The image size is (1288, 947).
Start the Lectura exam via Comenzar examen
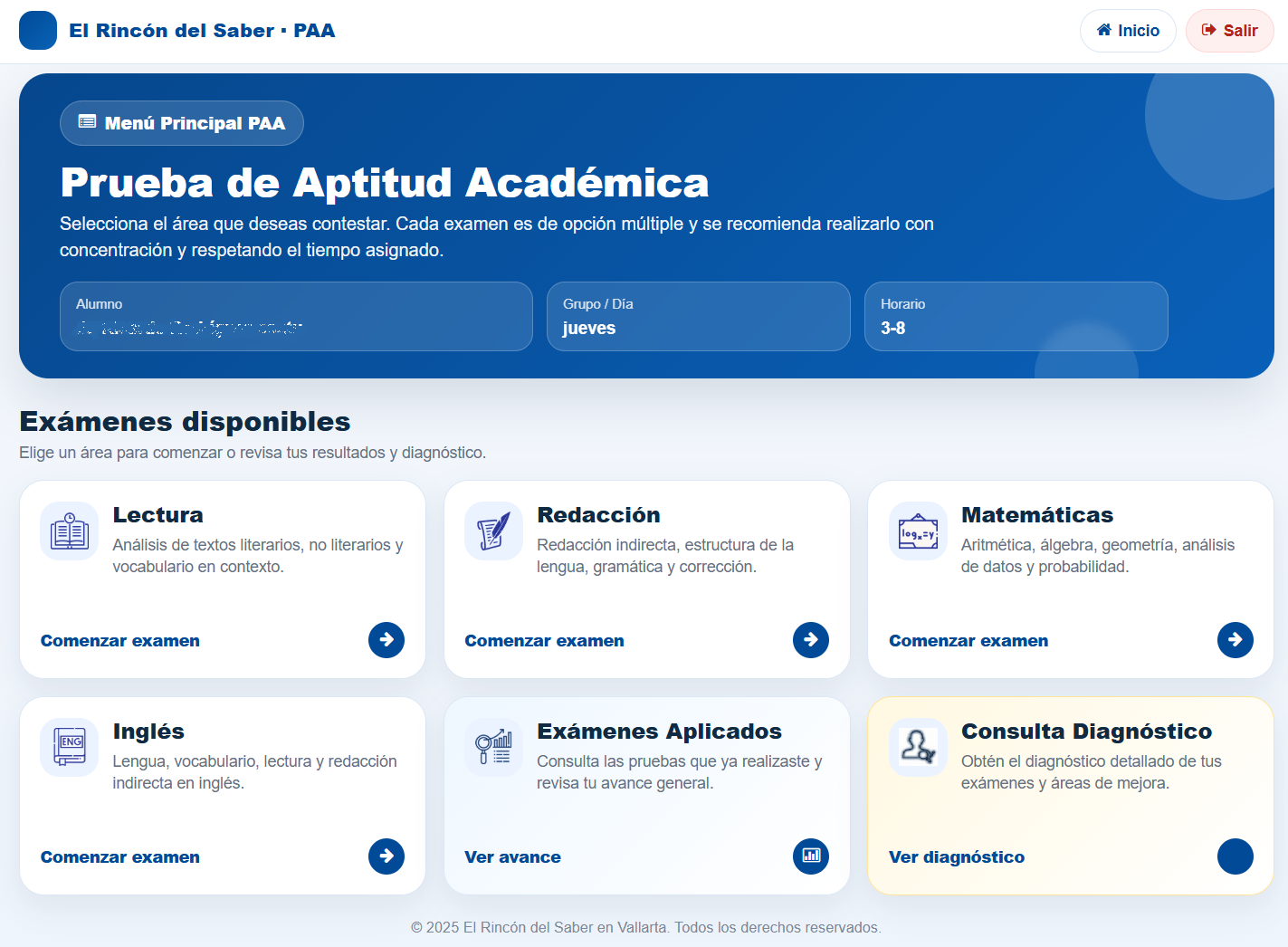120,641
